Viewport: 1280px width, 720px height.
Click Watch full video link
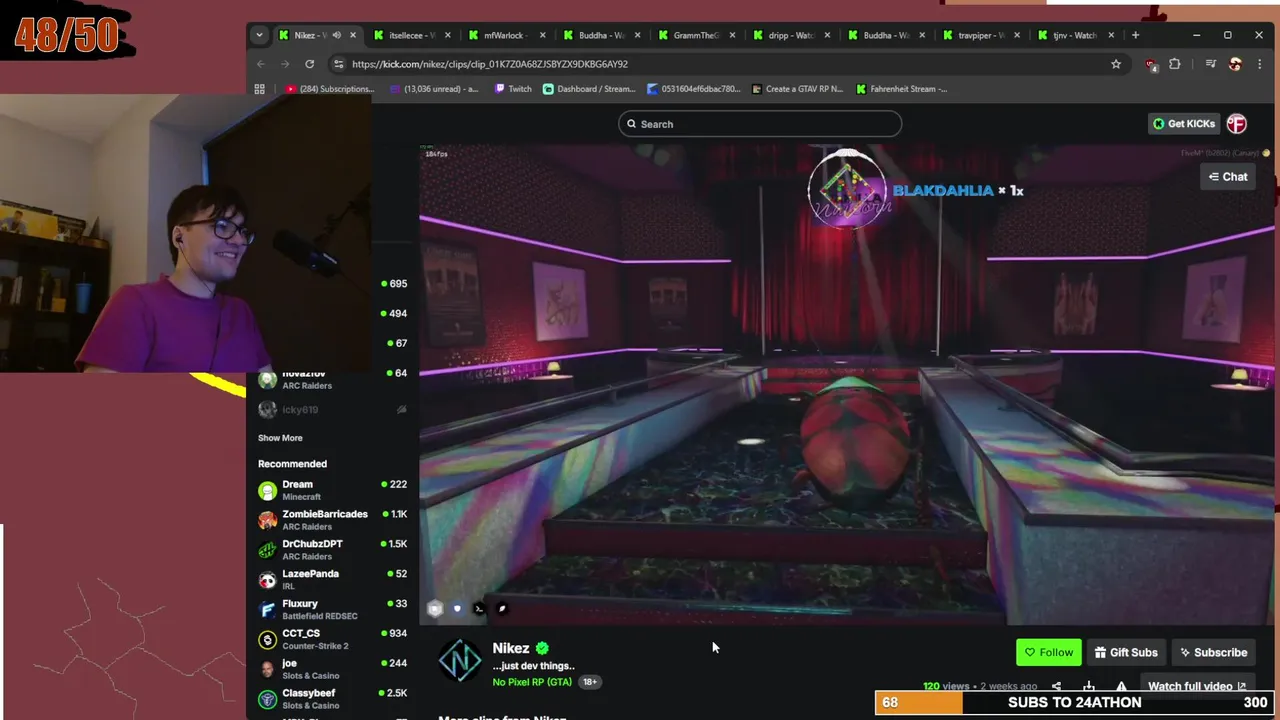click(1197, 686)
